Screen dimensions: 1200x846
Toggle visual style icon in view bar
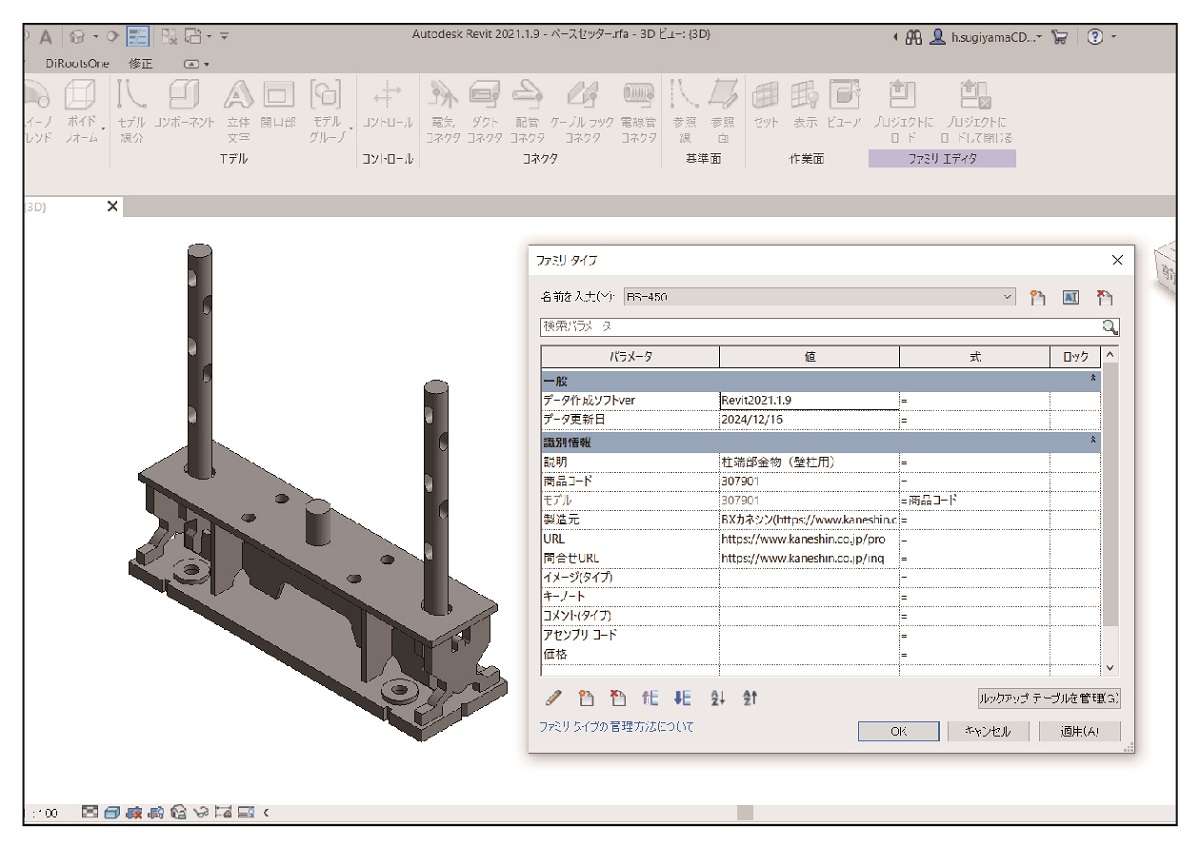click(112, 812)
